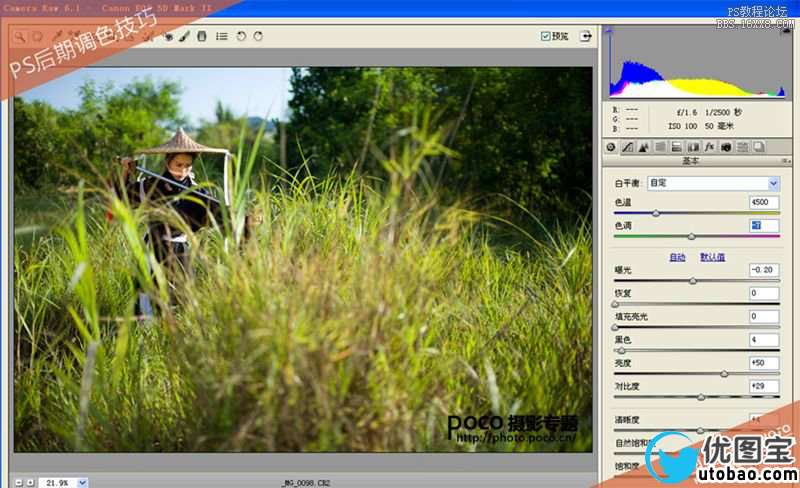Switch to the Tone Curve tab
The height and width of the screenshot is (488, 800).
628,146
